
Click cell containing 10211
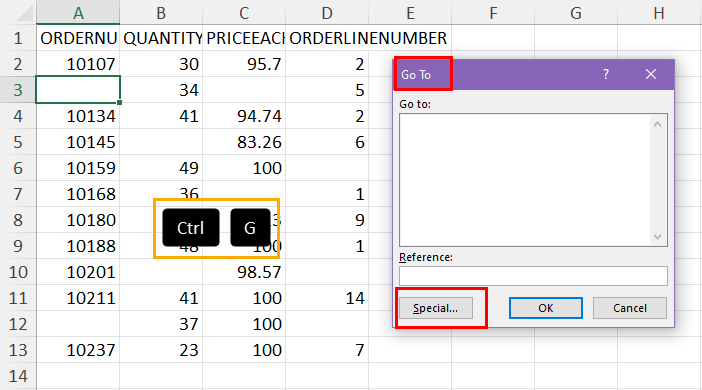[x=78, y=298]
